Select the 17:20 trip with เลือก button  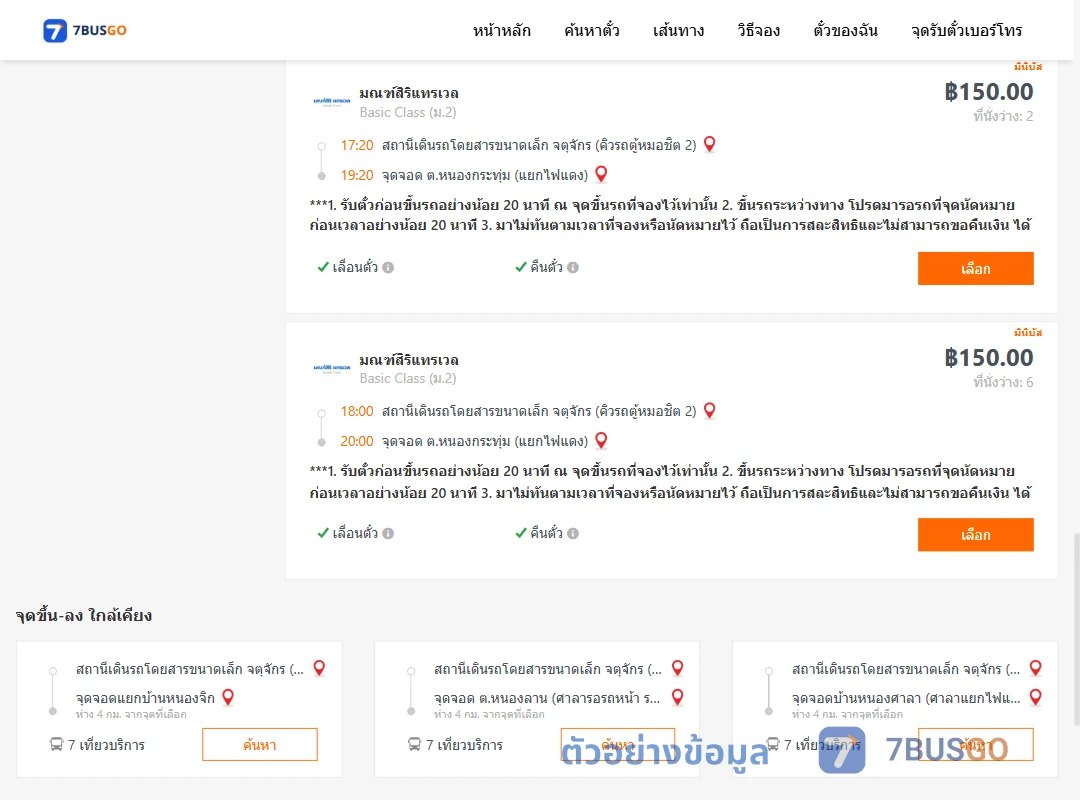pos(975,269)
